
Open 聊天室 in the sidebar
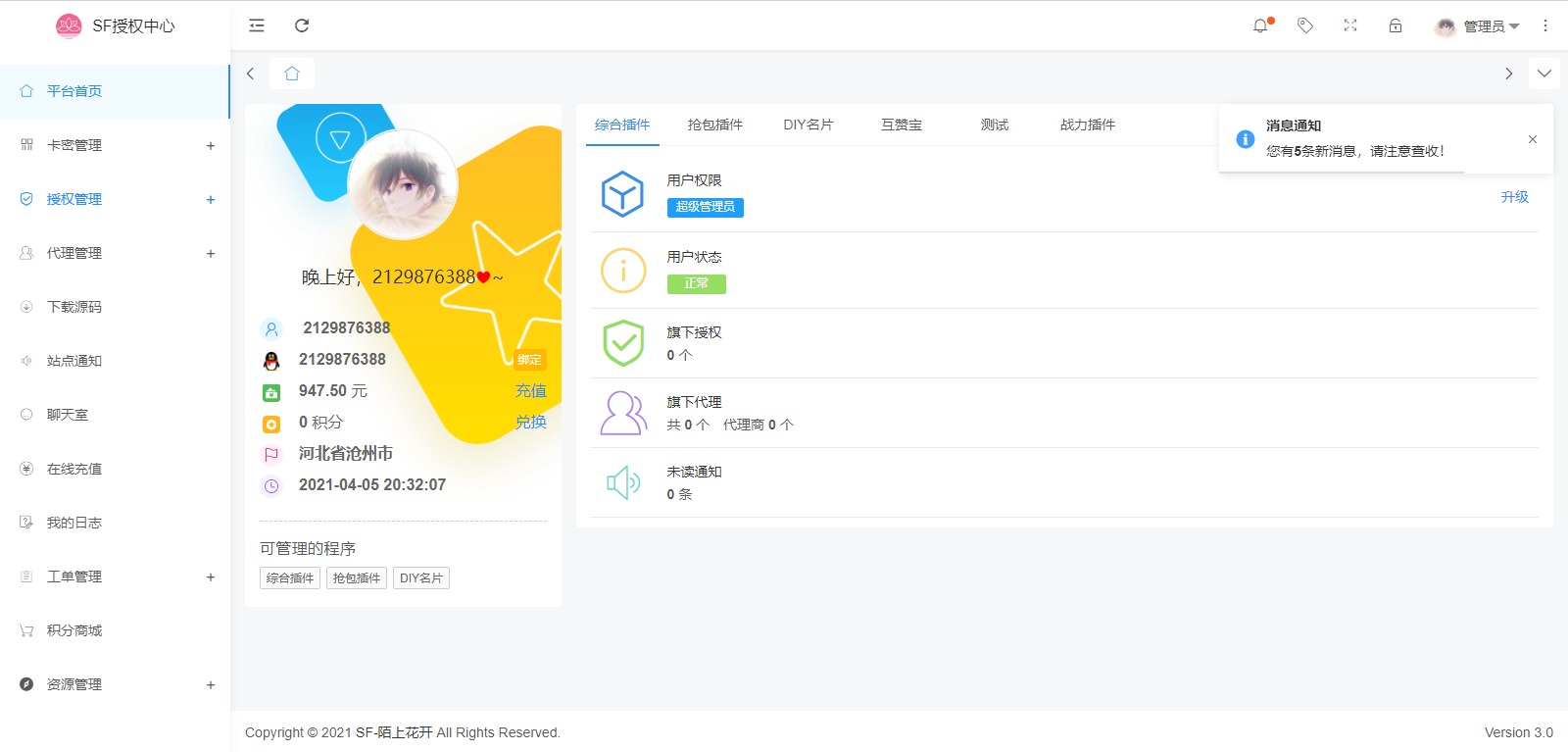click(x=68, y=415)
